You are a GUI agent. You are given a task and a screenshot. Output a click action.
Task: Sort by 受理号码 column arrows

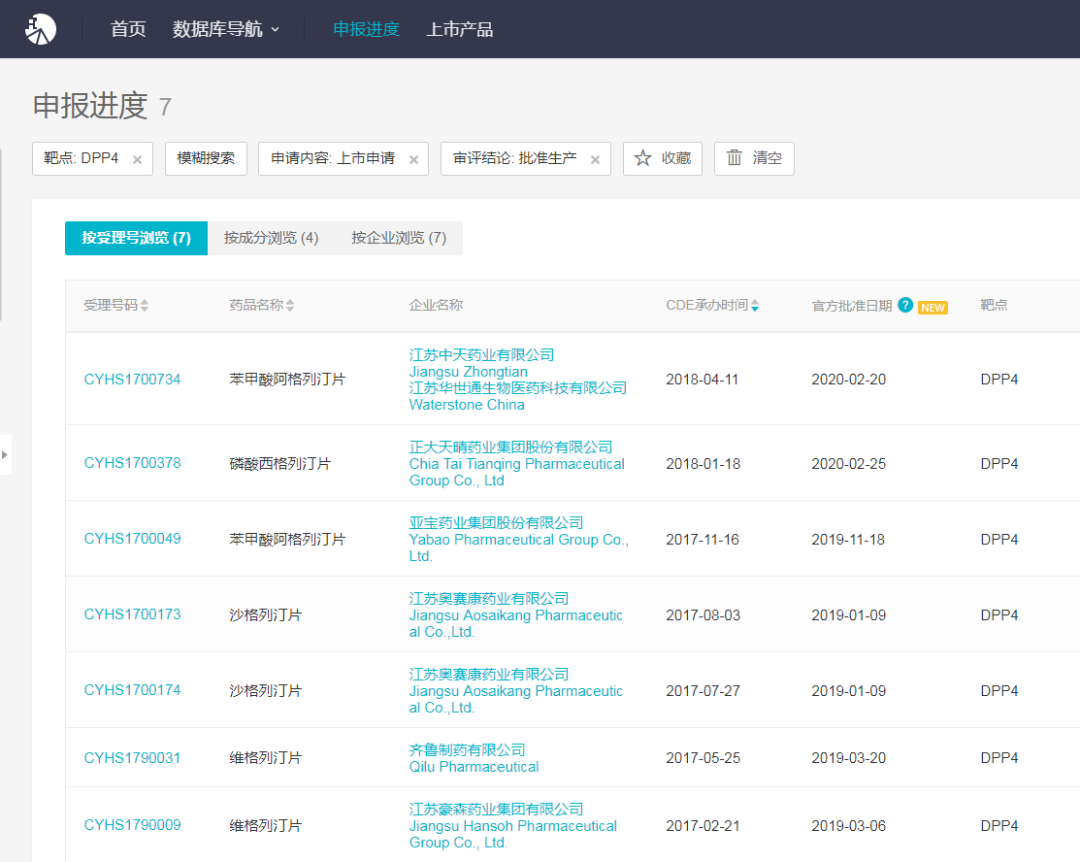[144, 305]
